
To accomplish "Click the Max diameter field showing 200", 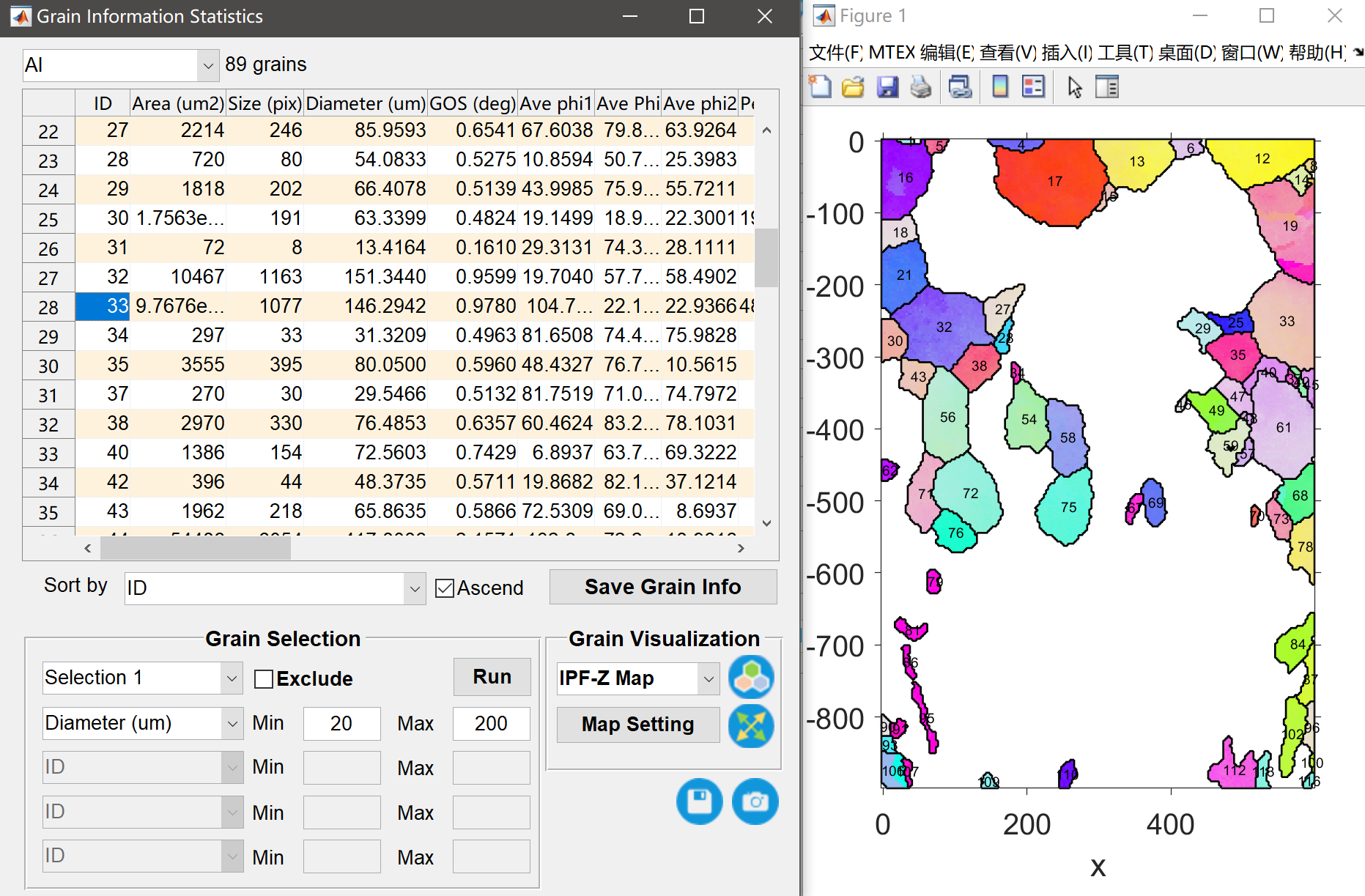I will [x=491, y=724].
